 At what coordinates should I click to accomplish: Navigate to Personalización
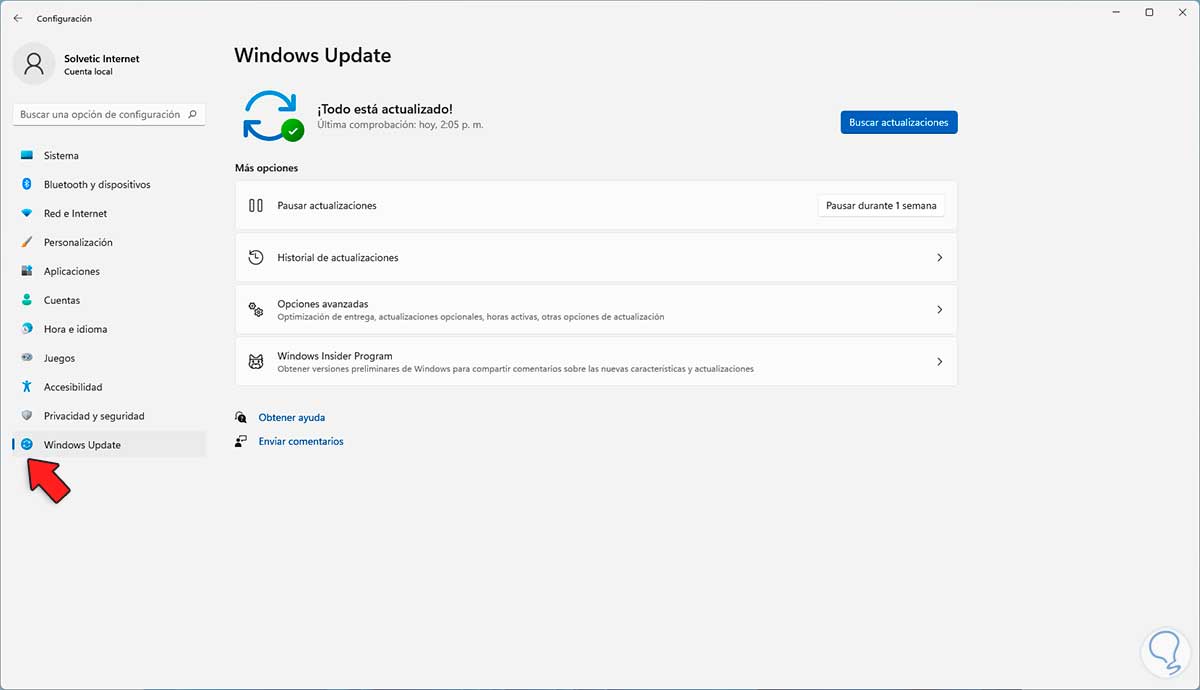[109, 243]
